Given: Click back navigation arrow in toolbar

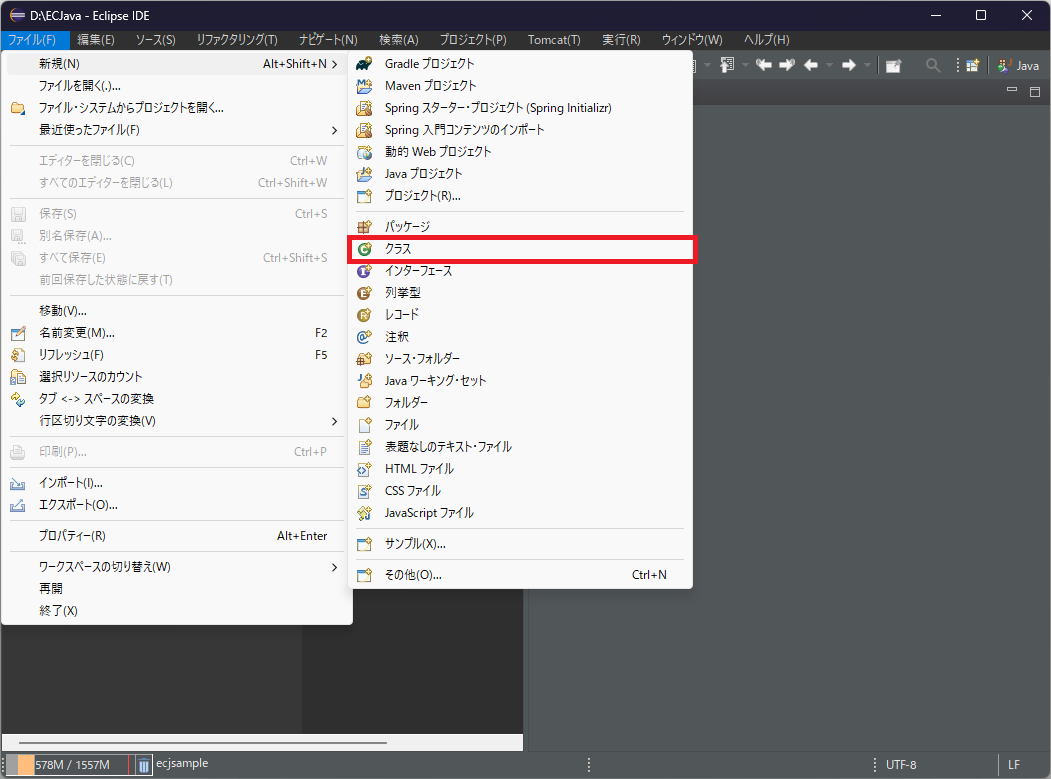Looking at the screenshot, I should [810, 65].
